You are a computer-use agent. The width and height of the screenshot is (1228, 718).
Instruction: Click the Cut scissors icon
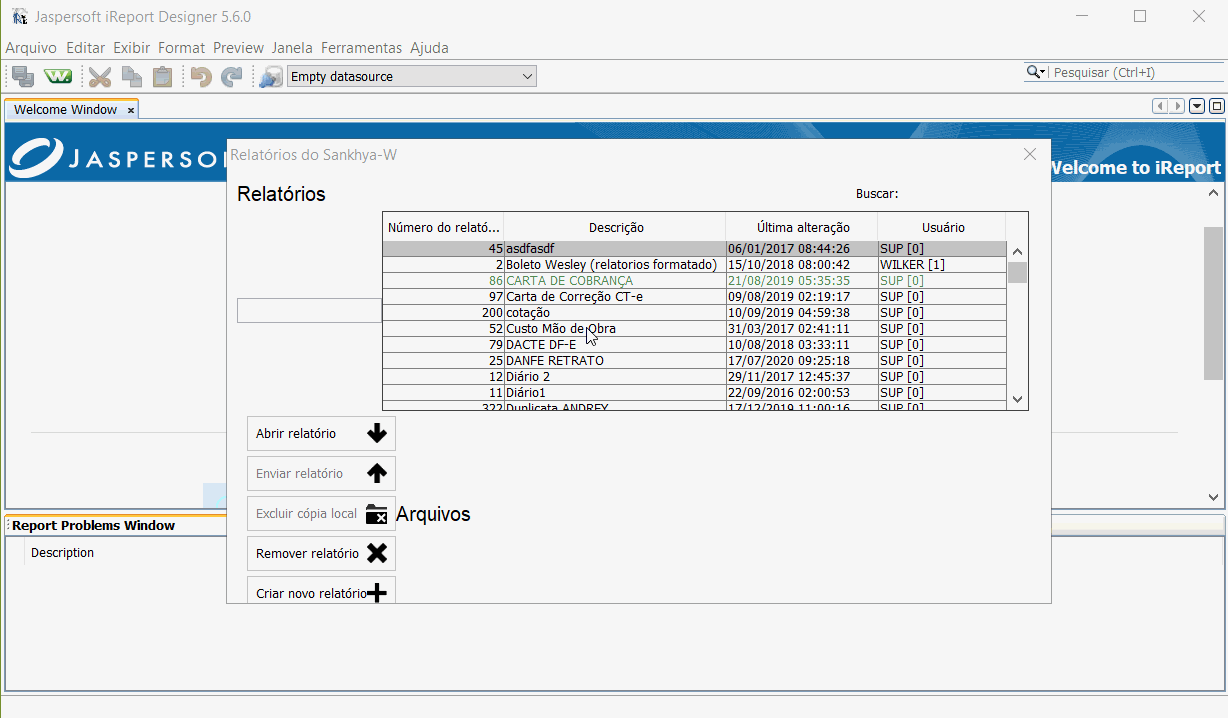pos(100,77)
